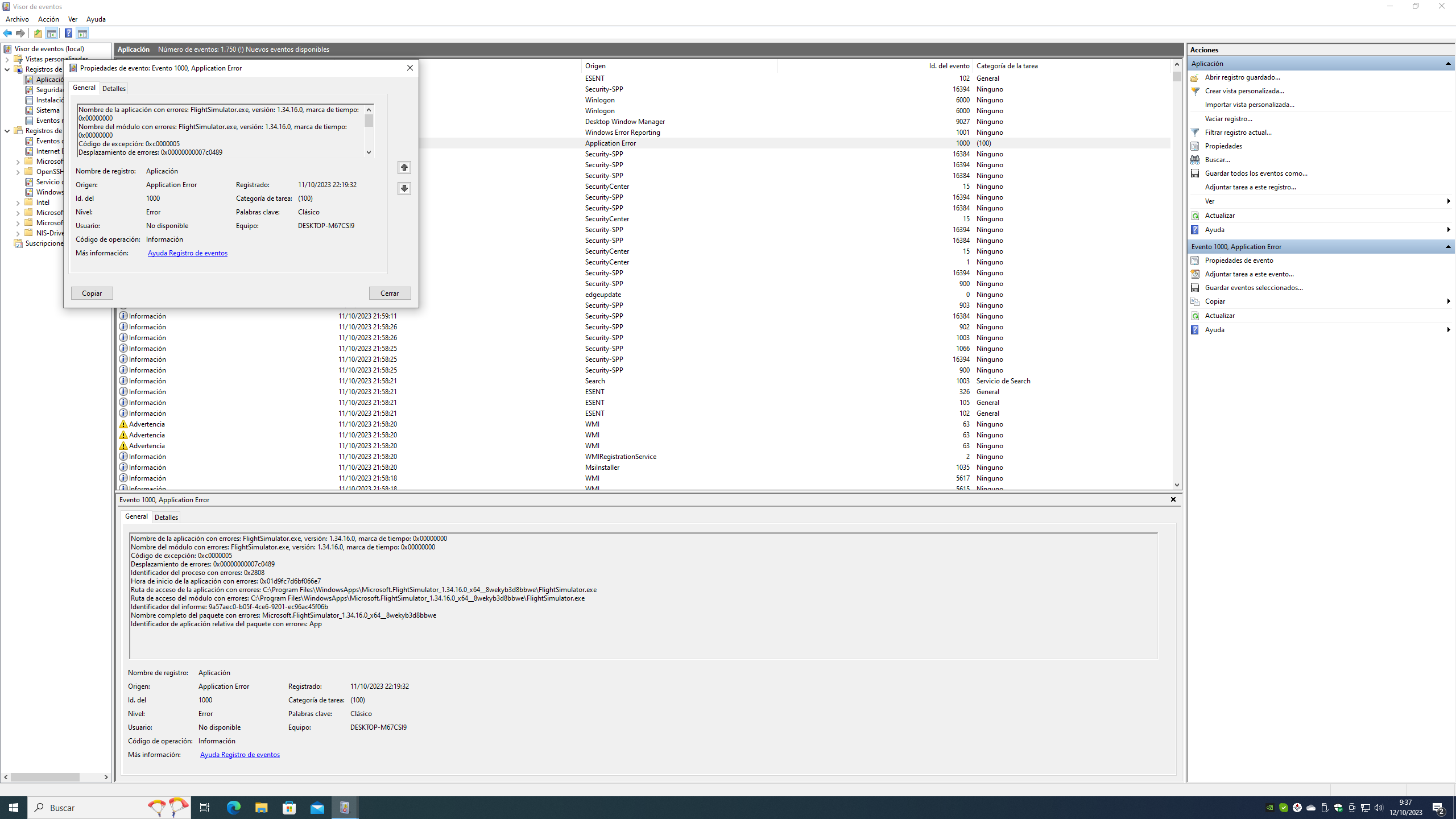
Task: Click Guardar todos los eventos como
Action: pyautogui.click(x=1256, y=173)
